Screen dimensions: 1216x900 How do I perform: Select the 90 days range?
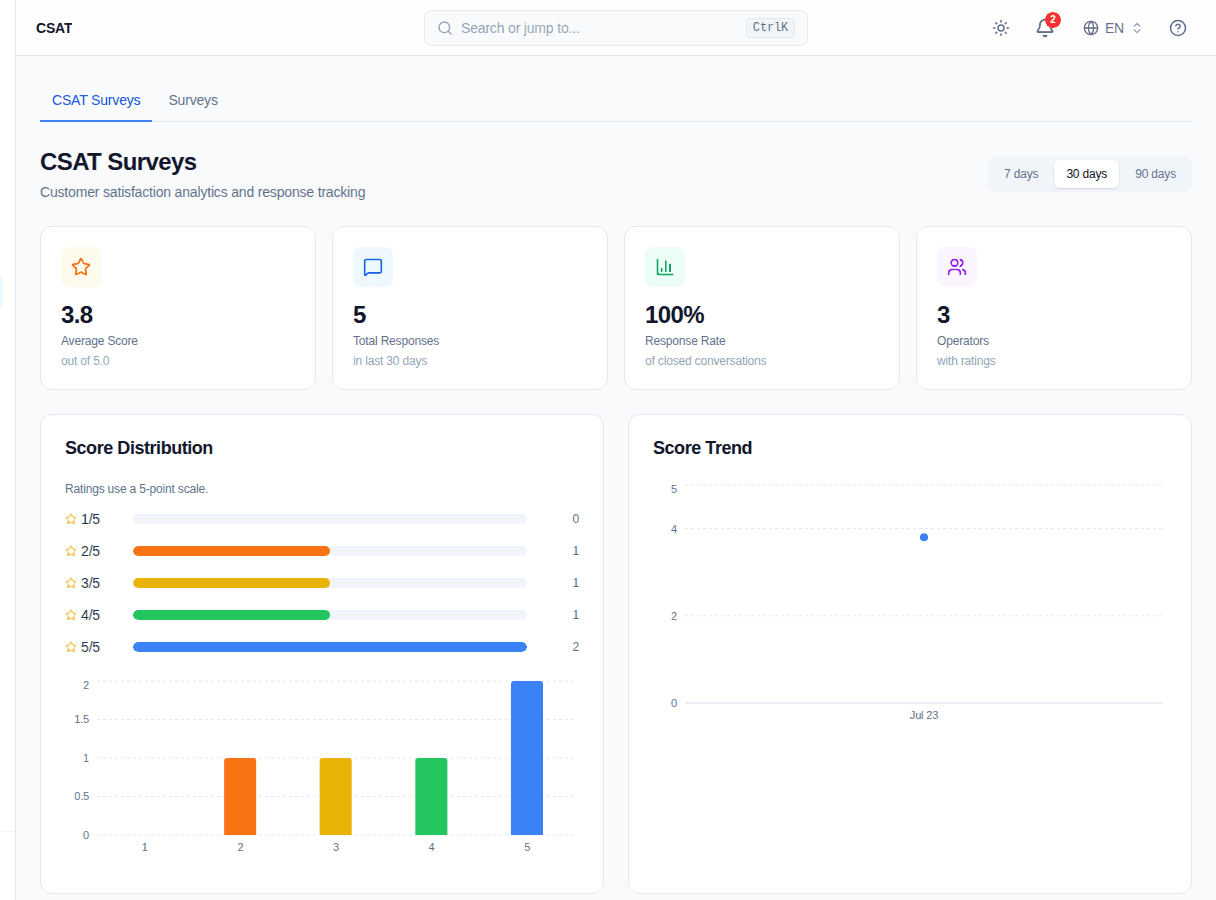pyautogui.click(x=1155, y=174)
